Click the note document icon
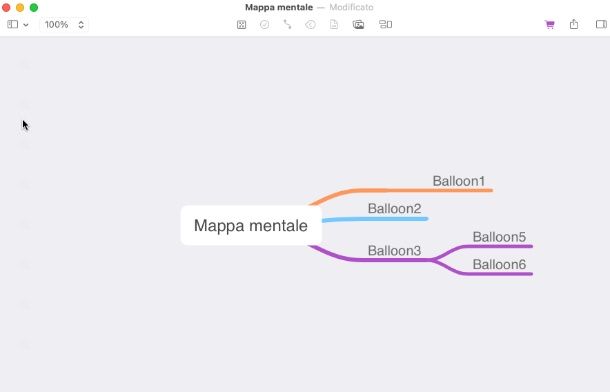The image size is (610, 392). [334, 24]
